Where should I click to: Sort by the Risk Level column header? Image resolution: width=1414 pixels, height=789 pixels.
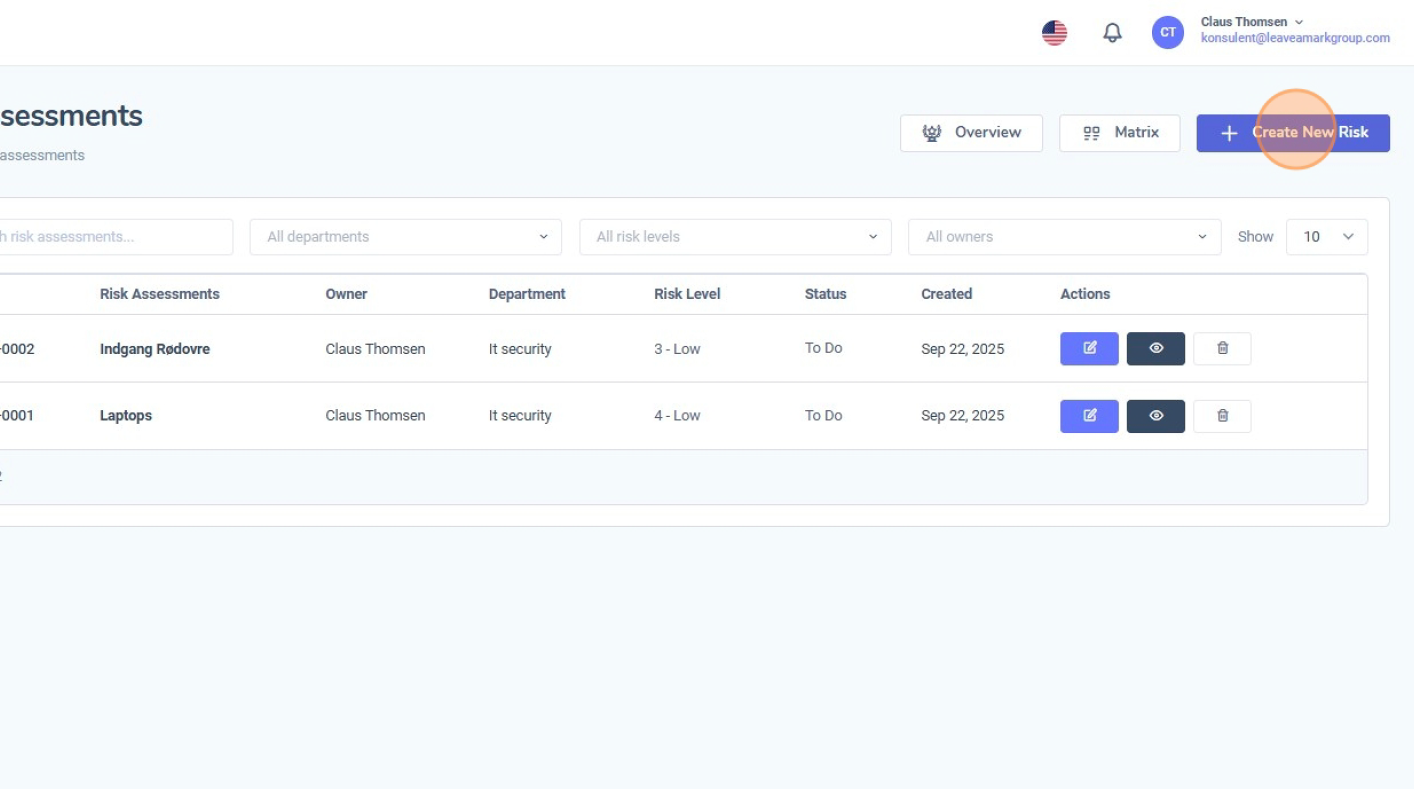[687, 294]
